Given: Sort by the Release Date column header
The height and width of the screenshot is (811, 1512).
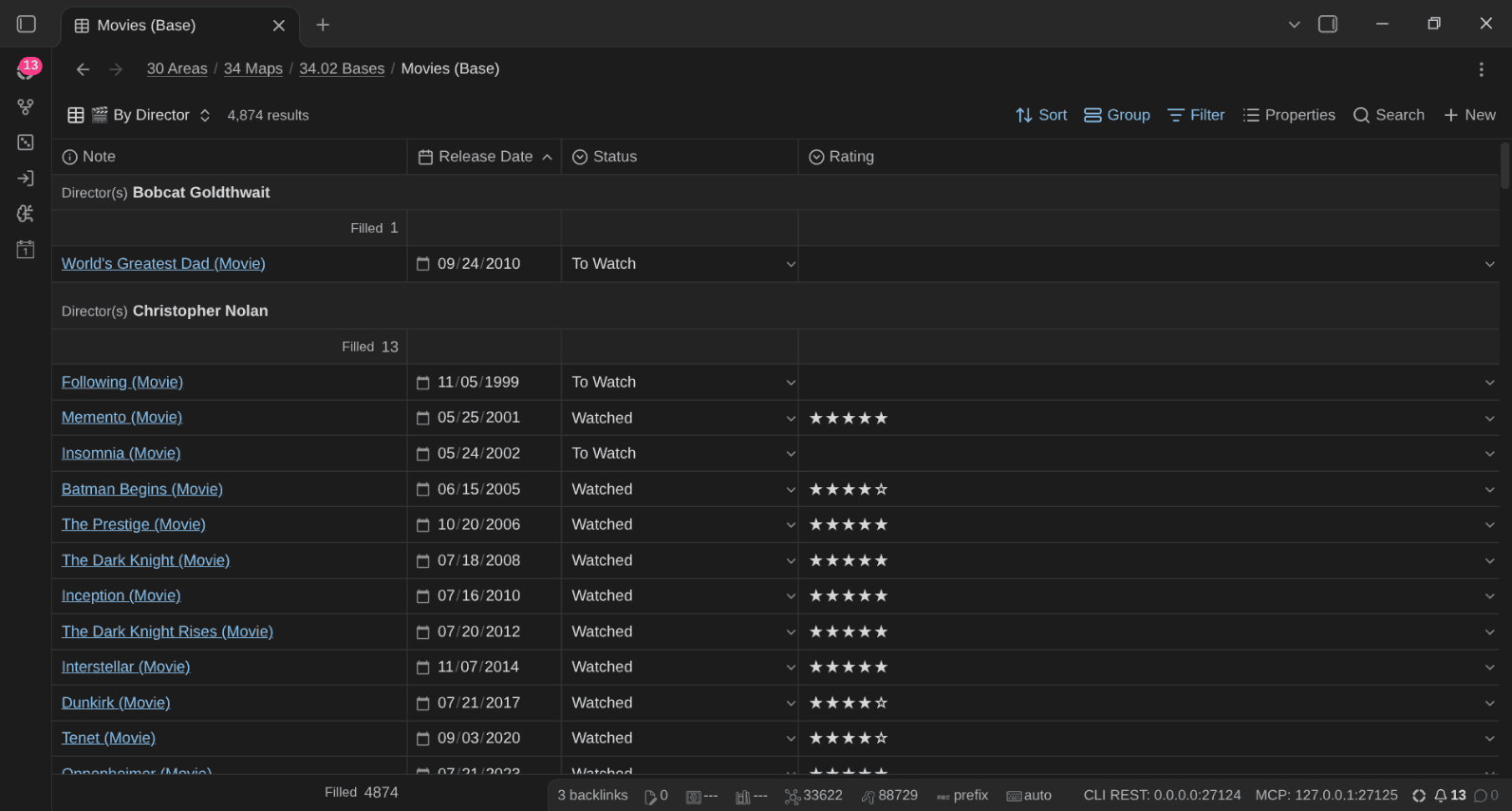Looking at the screenshot, I should [x=484, y=157].
